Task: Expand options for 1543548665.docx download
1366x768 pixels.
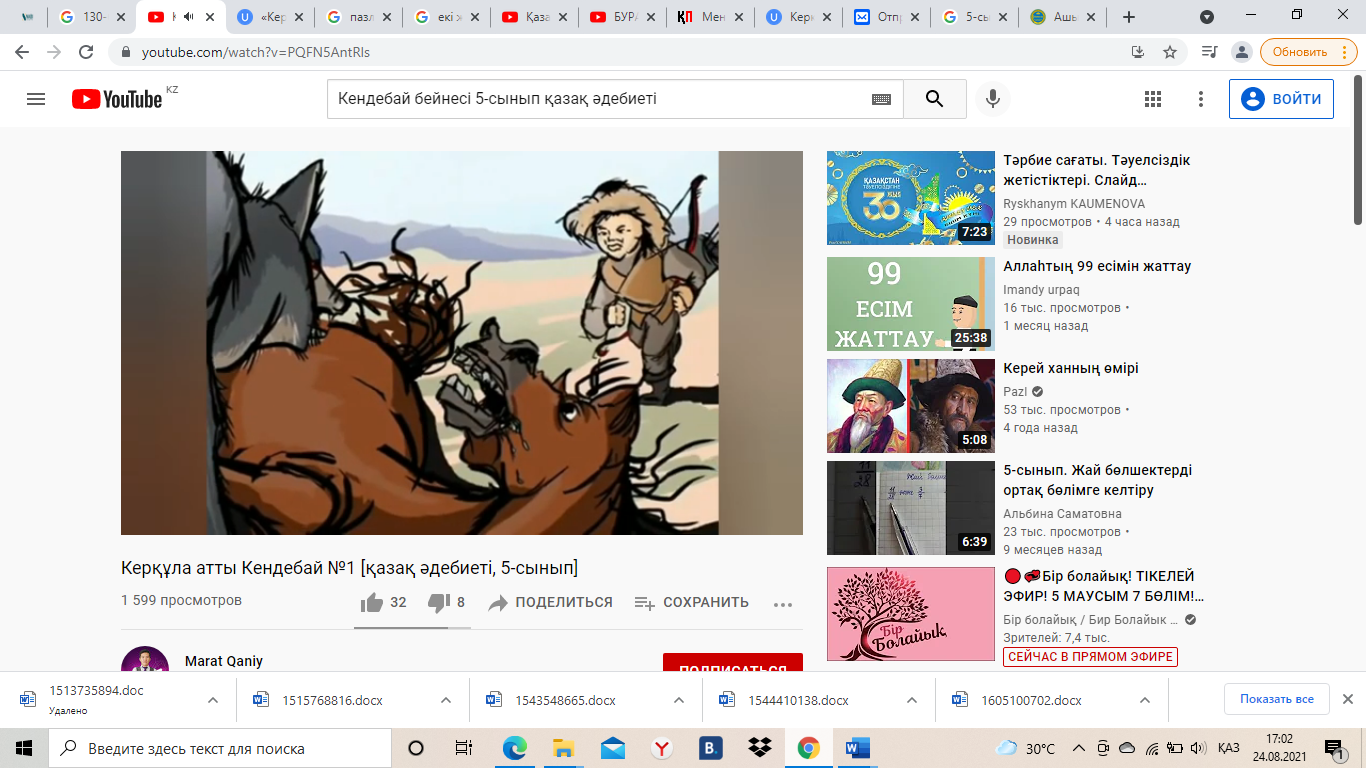Action: [x=679, y=700]
